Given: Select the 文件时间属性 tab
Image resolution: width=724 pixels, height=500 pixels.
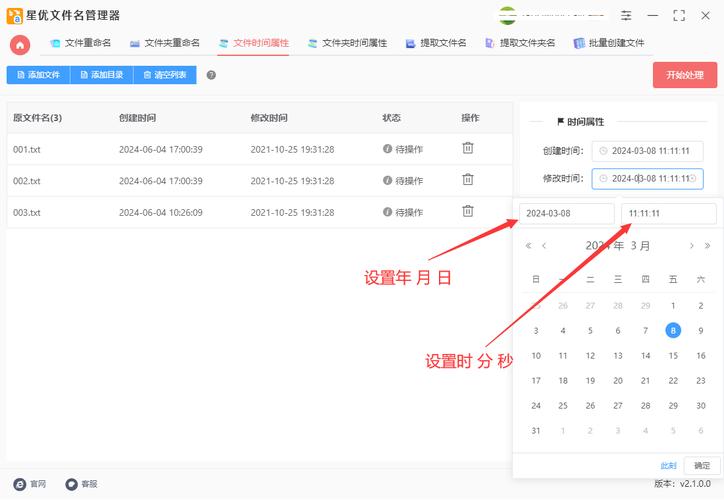Looking at the screenshot, I should click(253, 43).
